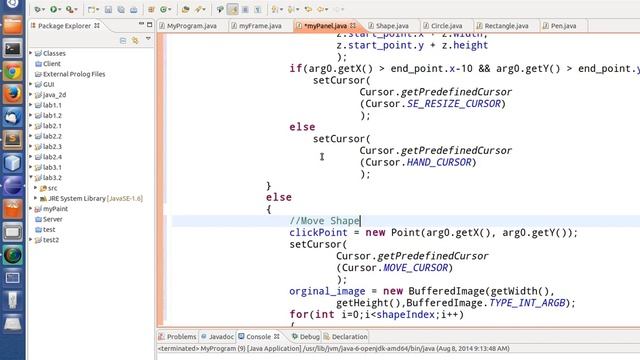This screenshot has width=640, height=360.
Task: Collapse the lab3.2 project node
Action: [31, 177]
